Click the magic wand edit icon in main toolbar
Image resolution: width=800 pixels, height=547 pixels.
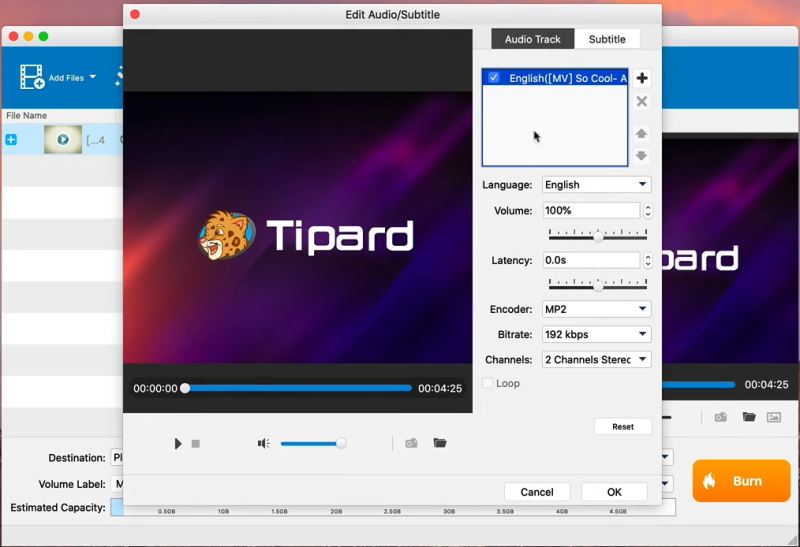(x=119, y=77)
